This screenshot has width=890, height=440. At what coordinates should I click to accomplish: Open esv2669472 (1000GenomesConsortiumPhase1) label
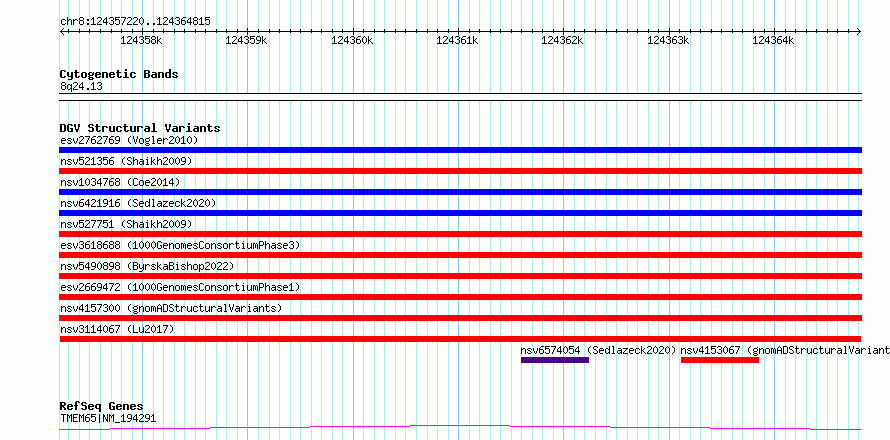pos(180,287)
